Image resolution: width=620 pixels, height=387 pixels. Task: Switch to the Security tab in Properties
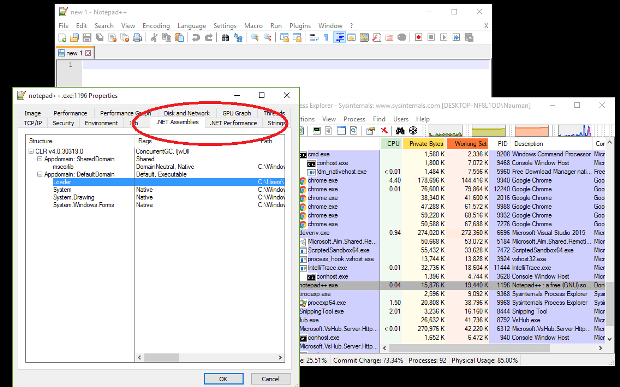tap(63, 123)
